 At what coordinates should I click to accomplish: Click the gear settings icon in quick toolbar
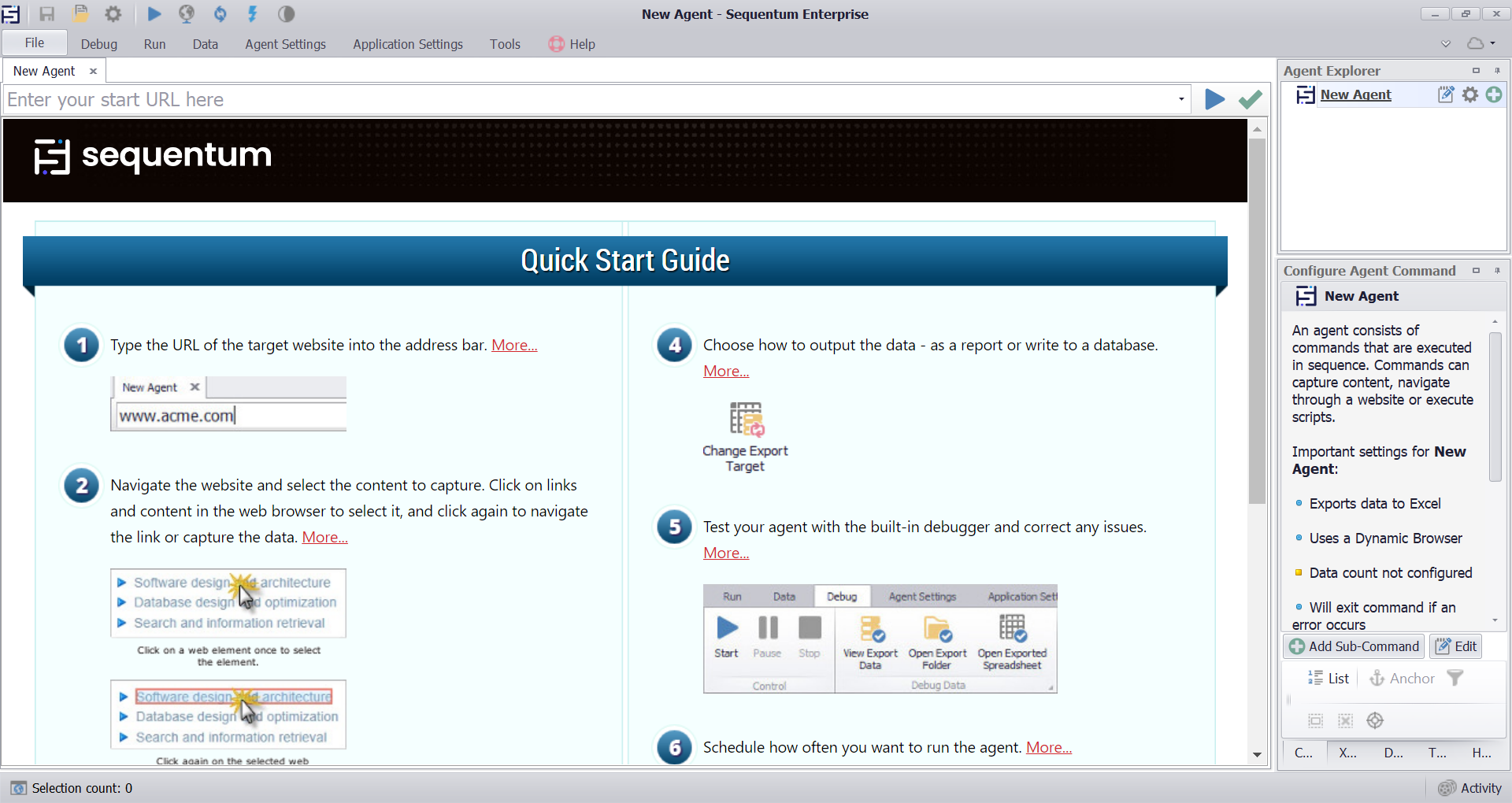pos(113,13)
